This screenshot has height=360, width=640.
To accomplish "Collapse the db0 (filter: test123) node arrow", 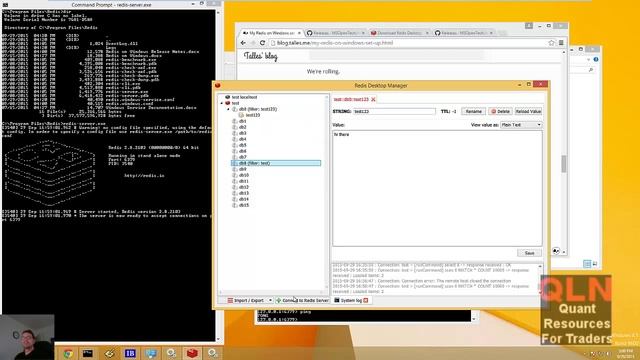I will point(229,109).
